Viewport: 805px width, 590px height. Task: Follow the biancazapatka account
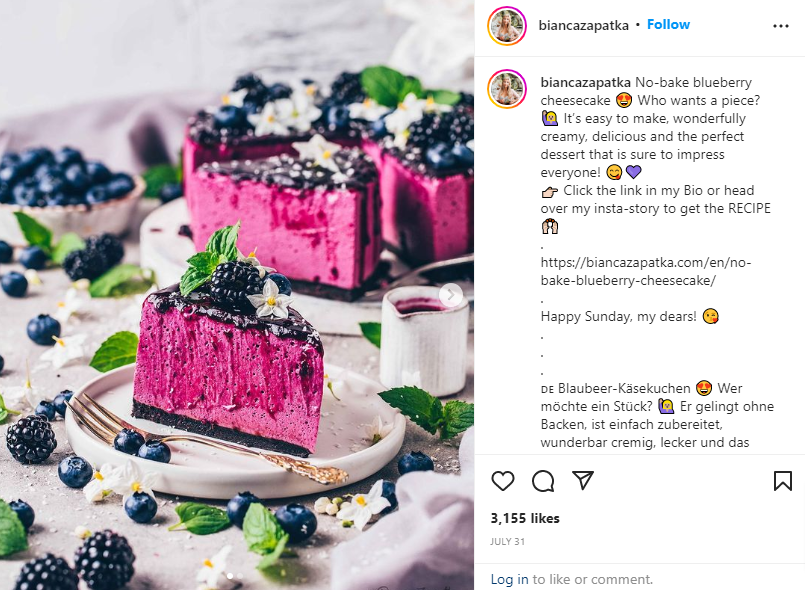tap(668, 25)
